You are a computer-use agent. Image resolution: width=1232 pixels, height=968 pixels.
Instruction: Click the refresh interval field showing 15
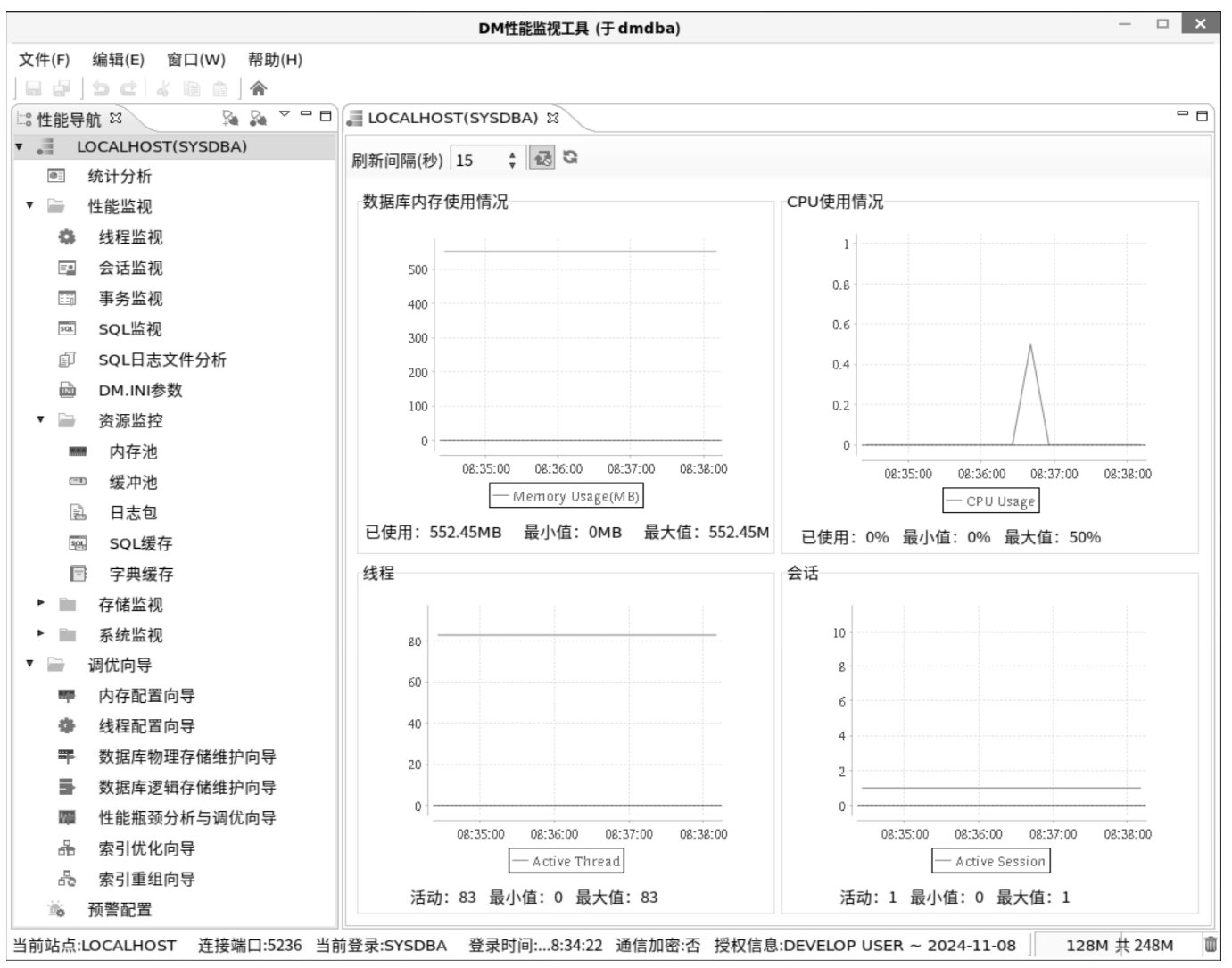coord(479,160)
